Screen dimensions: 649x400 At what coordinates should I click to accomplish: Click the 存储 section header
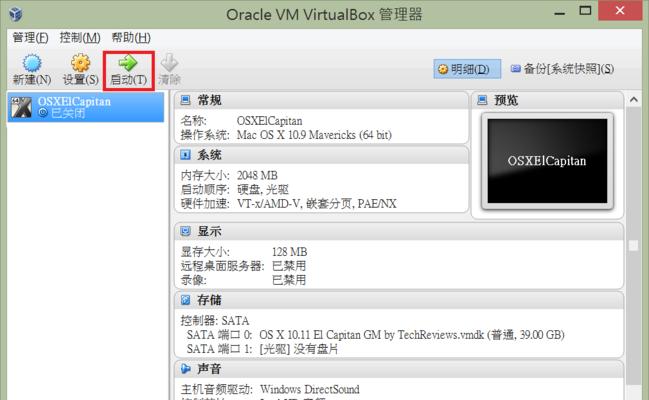point(399,300)
